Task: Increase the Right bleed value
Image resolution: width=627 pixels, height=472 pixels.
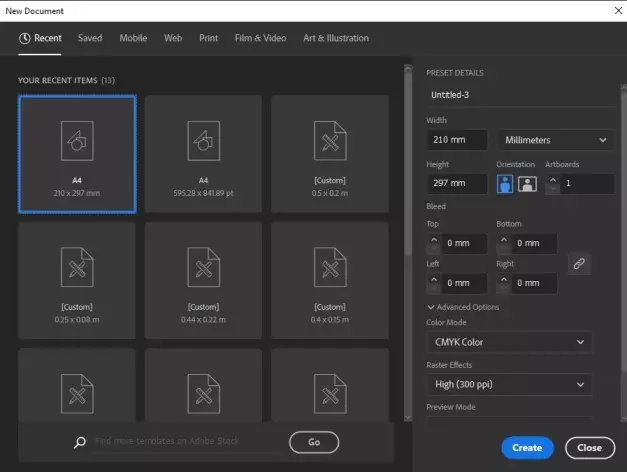Action: tap(504, 279)
